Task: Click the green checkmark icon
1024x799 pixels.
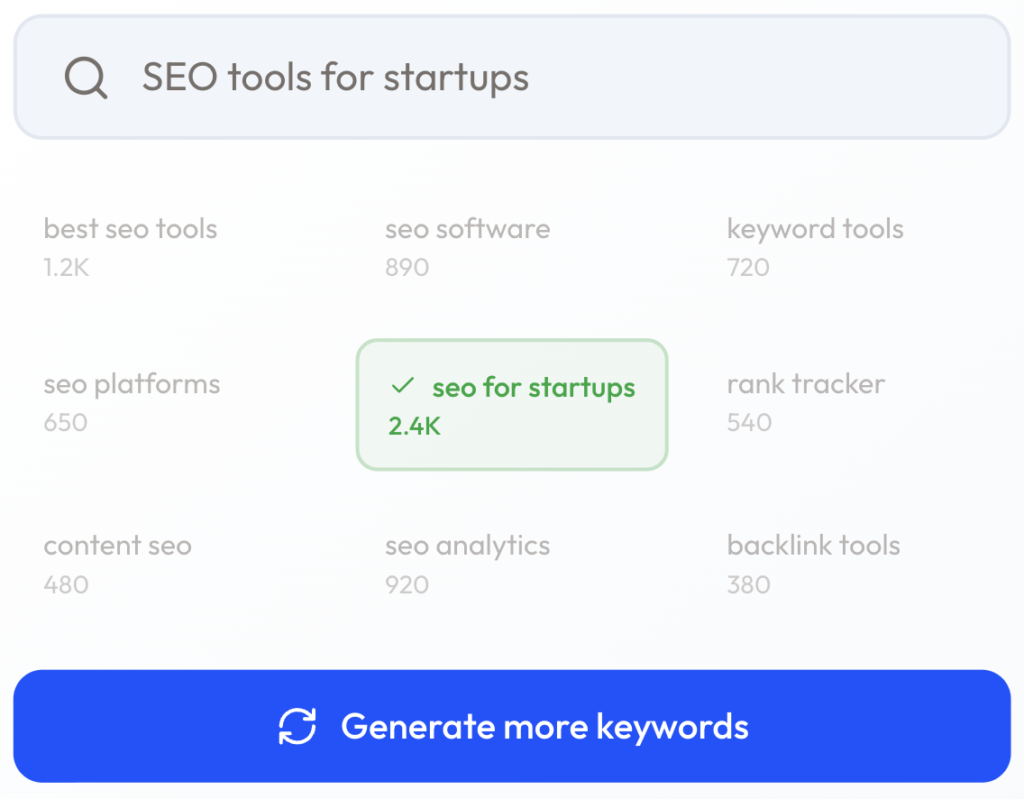Action: (x=403, y=386)
